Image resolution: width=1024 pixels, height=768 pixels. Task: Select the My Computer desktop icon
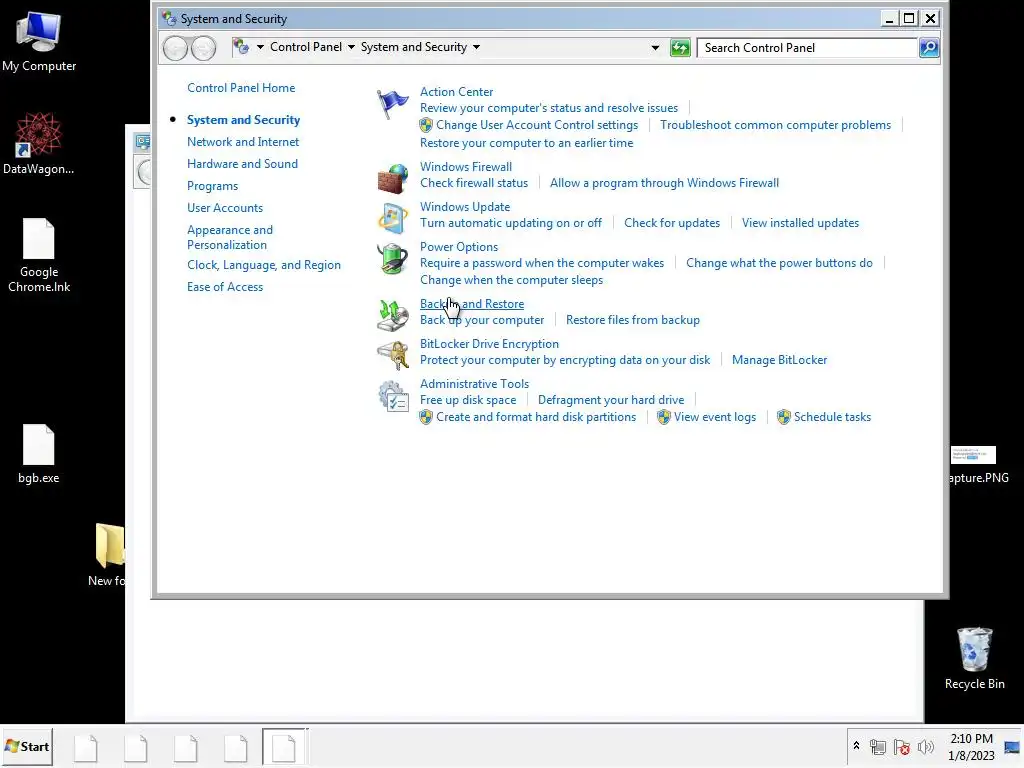click(x=39, y=42)
